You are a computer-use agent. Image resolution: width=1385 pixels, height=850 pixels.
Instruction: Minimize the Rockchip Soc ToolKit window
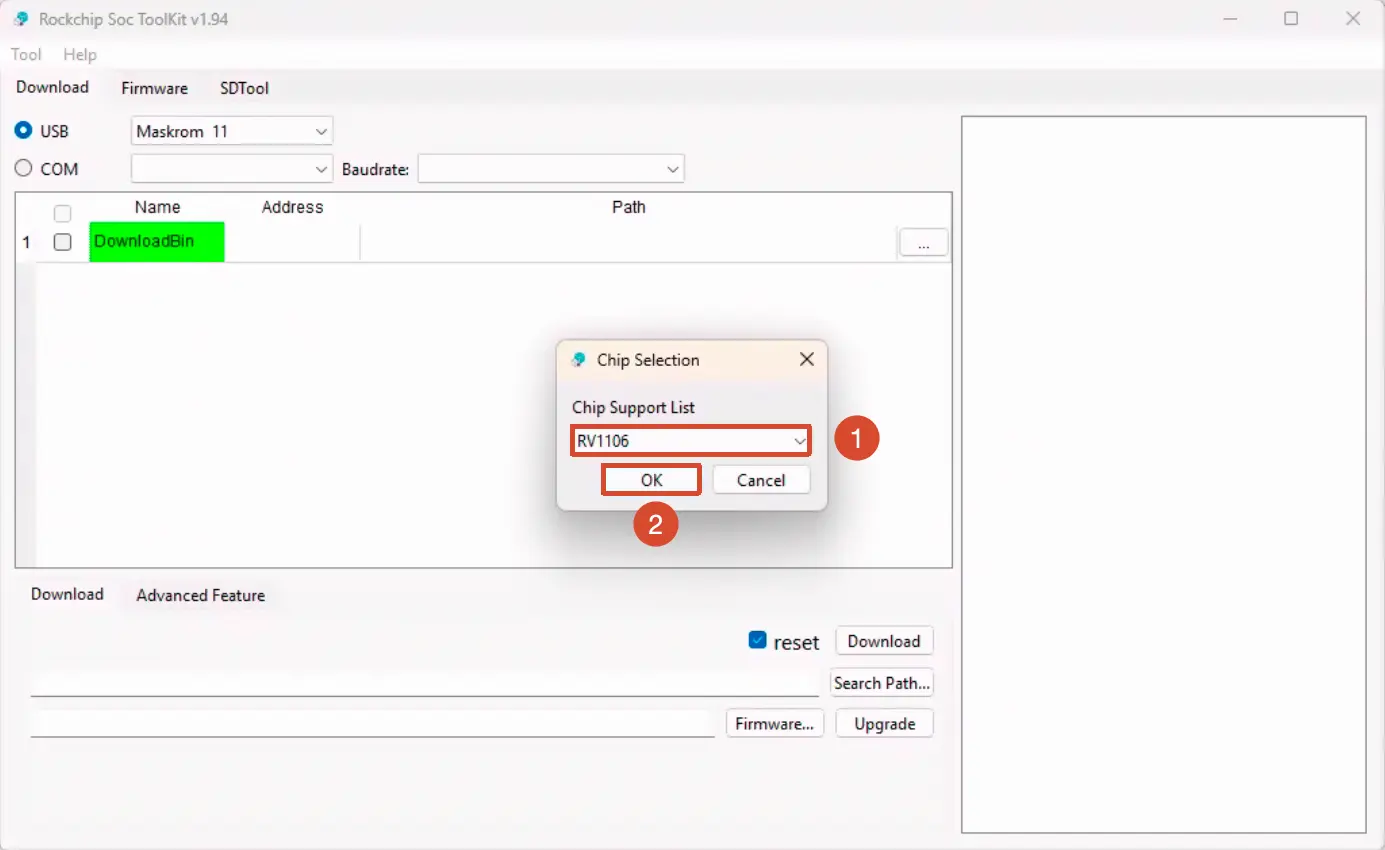pyautogui.click(x=1230, y=19)
